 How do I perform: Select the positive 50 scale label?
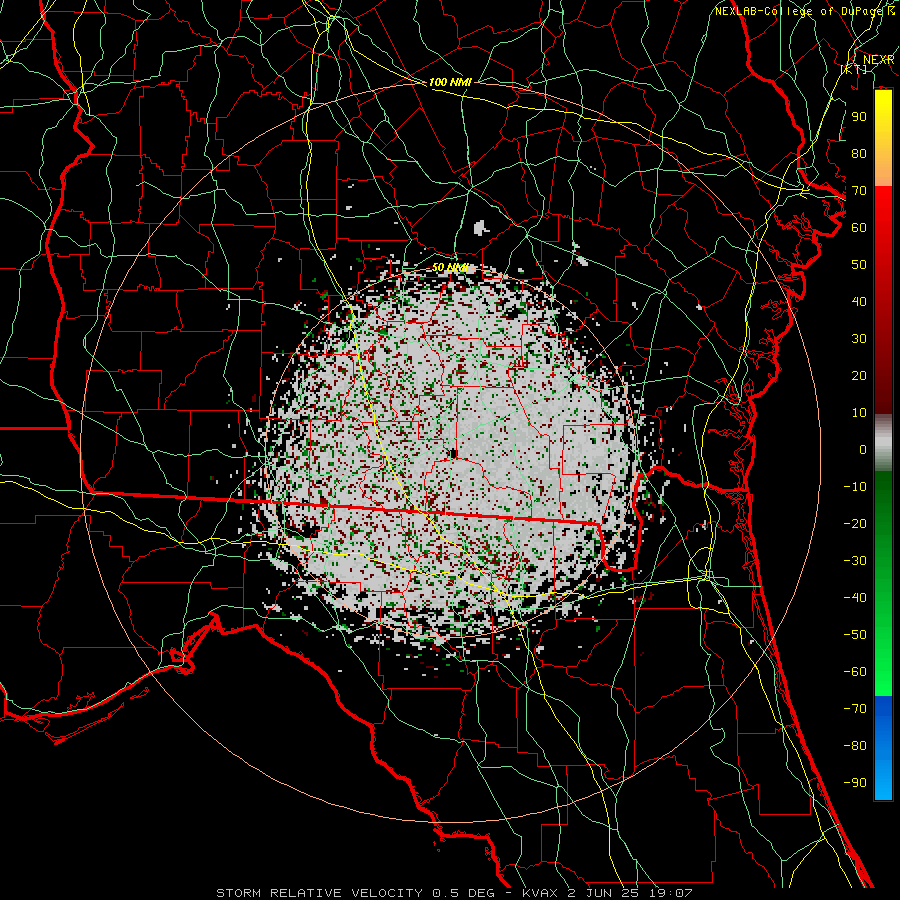[x=859, y=265]
